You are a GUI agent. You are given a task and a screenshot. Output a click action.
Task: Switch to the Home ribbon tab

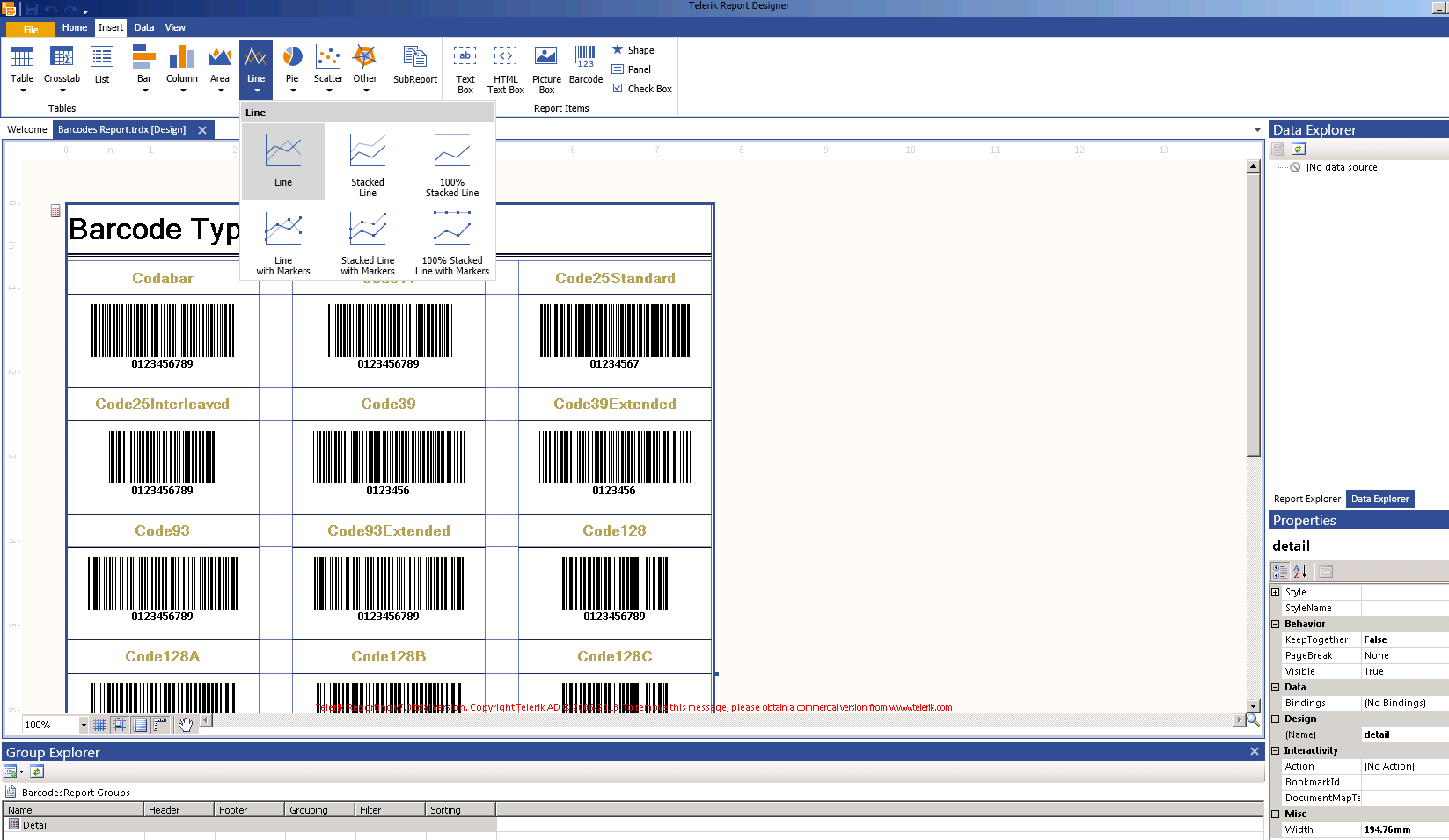[75, 27]
